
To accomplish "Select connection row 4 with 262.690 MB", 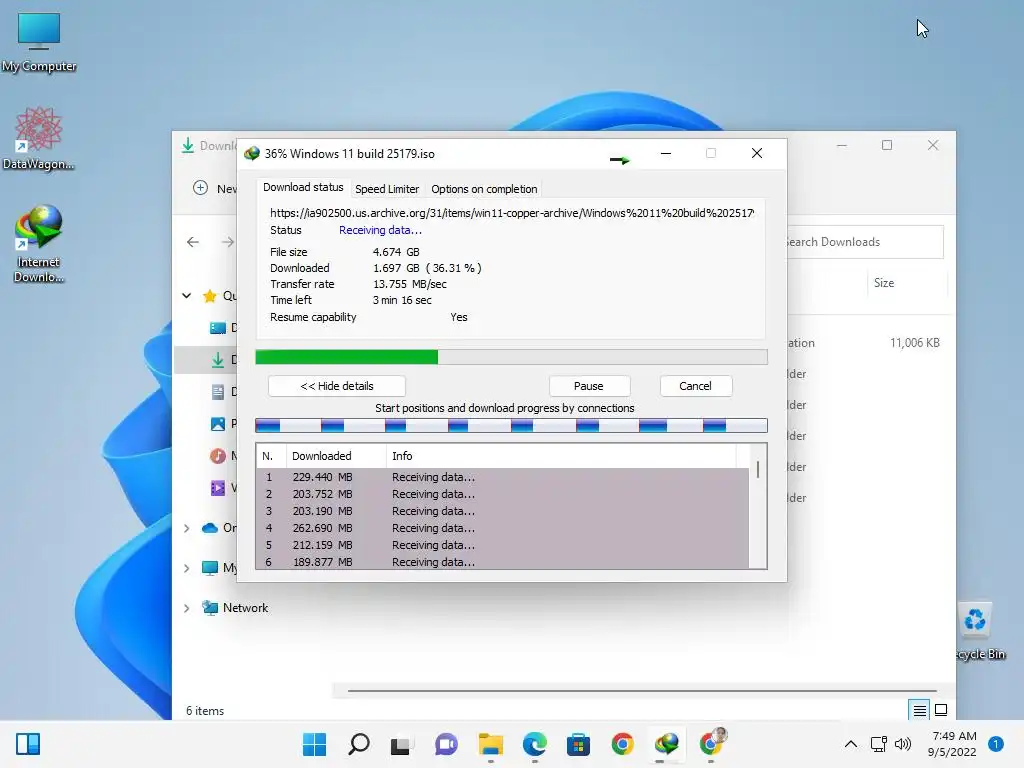I will 502,528.
